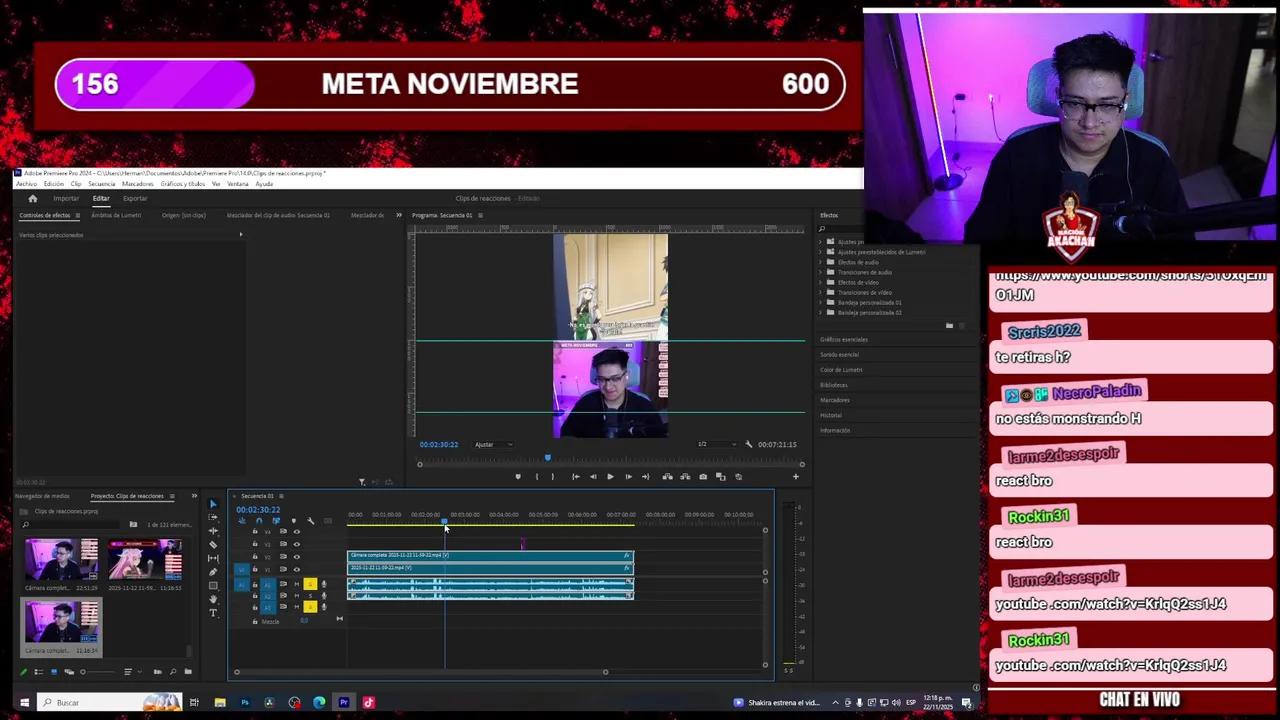Select the Selection tool in timeline toolbar

(x=213, y=504)
